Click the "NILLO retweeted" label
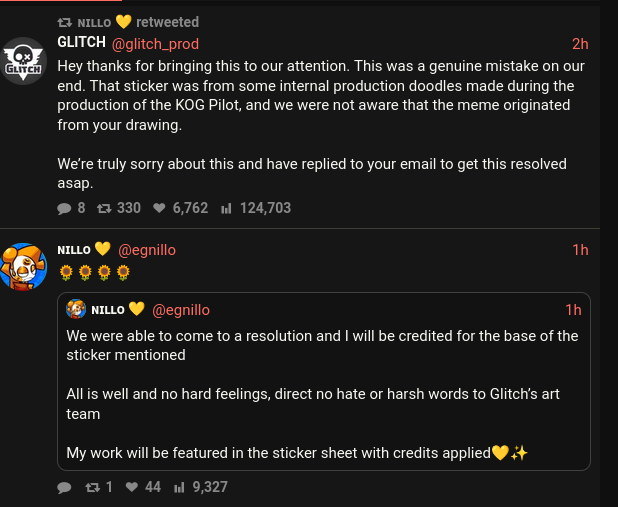The height and width of the screenshot is (507, 618). [138, 22]
